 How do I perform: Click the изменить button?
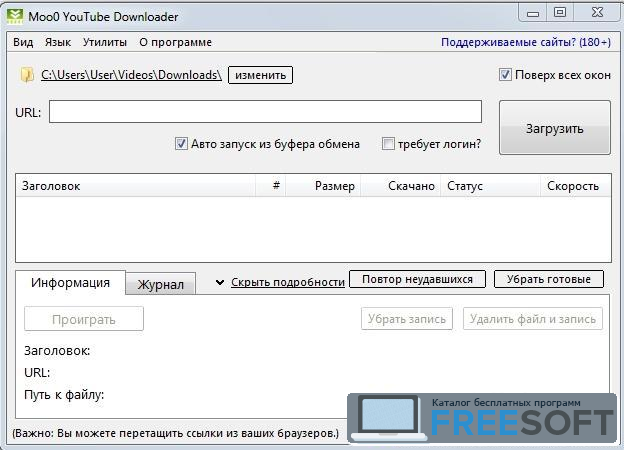coord(260,75)
